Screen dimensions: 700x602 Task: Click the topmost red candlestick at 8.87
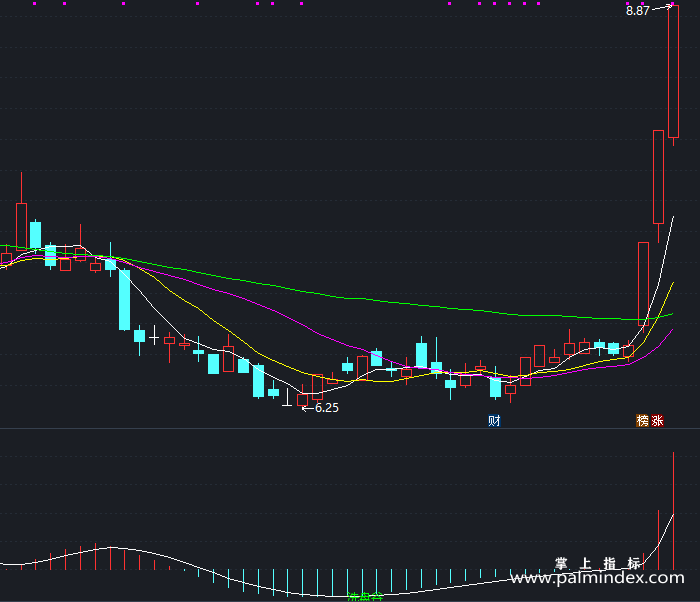pos(673,71)
